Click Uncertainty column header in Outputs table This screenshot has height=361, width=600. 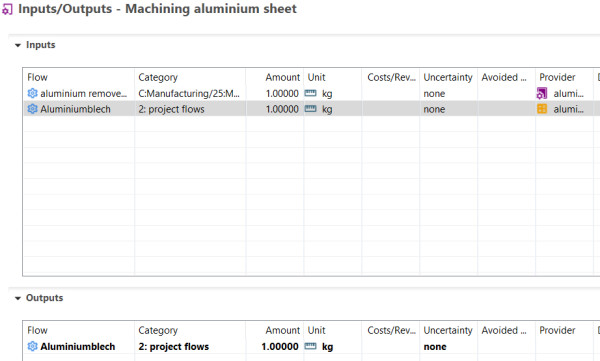pos(448,330)
